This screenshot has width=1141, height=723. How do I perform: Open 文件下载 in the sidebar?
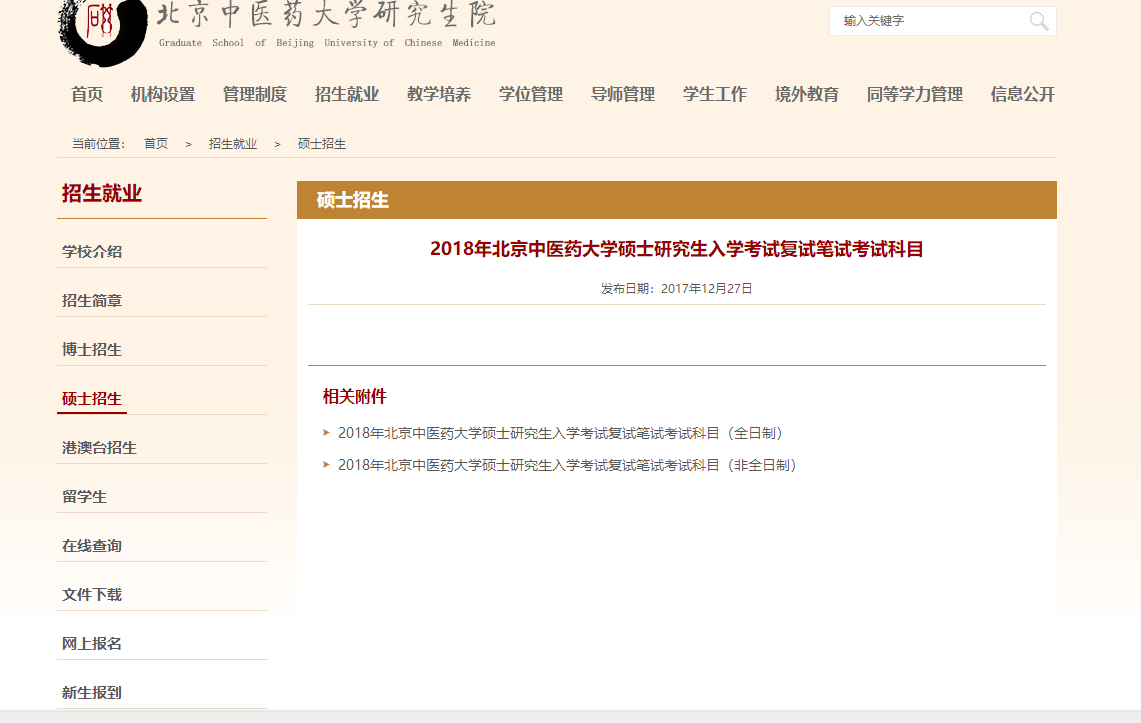tap(92, 595)
